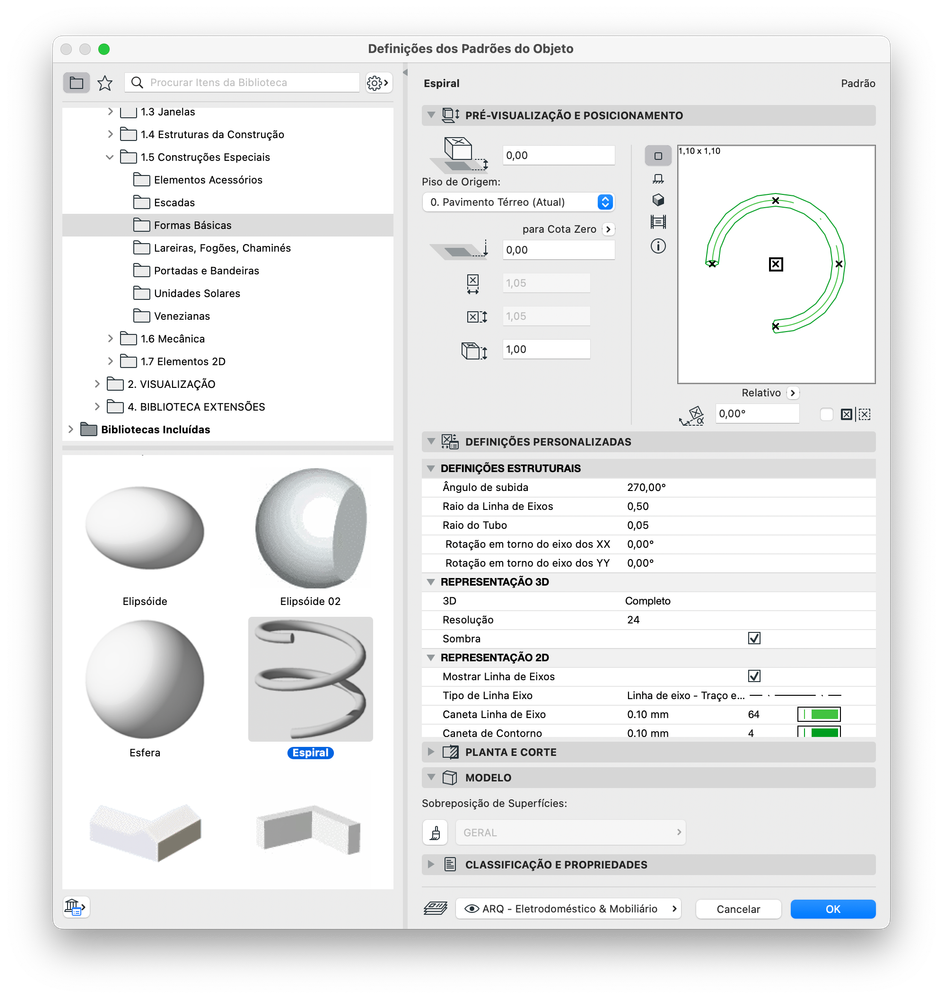The image size is (943, 999).
Task: Select the Elementos Acessórios folder
Action: [208, 180]
